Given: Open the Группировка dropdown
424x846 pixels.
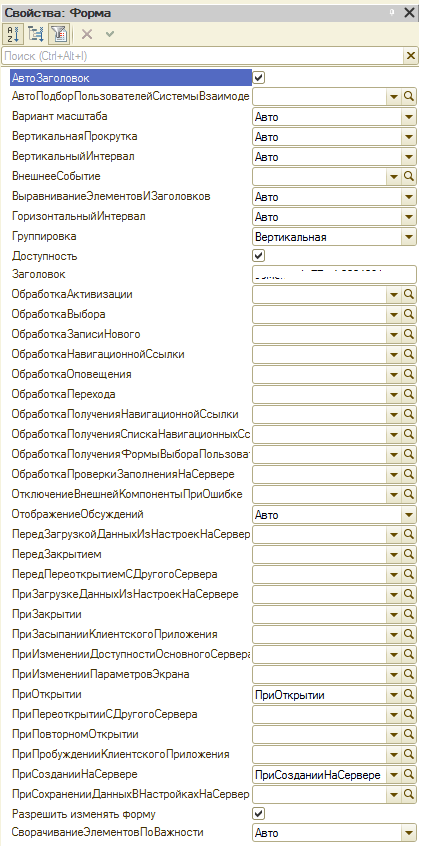Looking at the screenshot, I should pyautogui.click(x=409, y=237).
